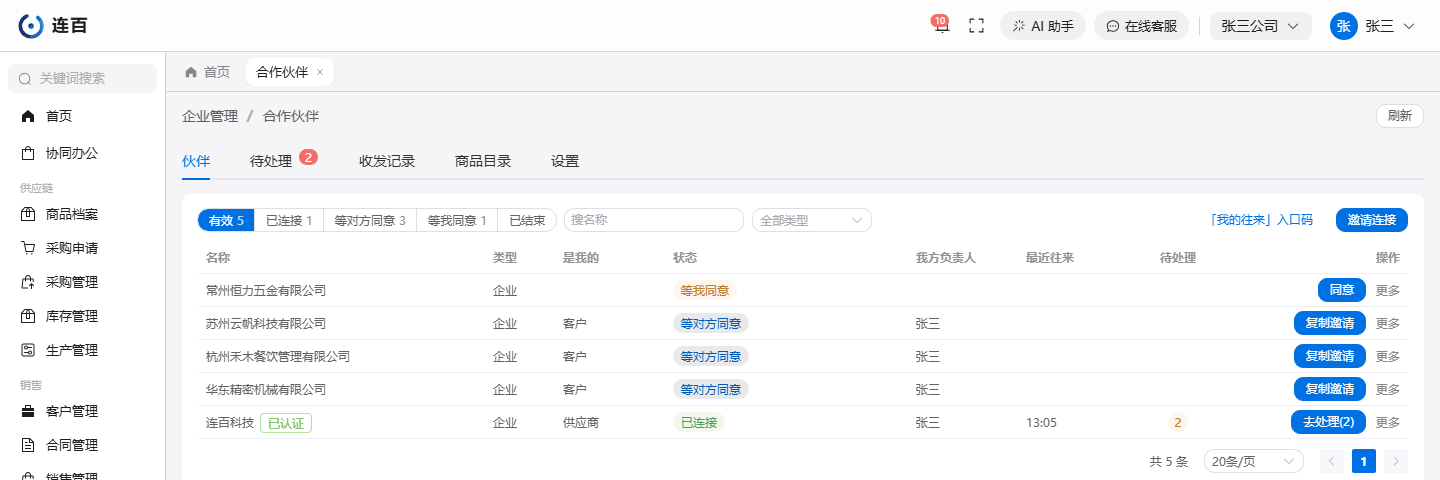Click the 连百 logo icon
1440x480 pixels.
click(x=32, y=26)
